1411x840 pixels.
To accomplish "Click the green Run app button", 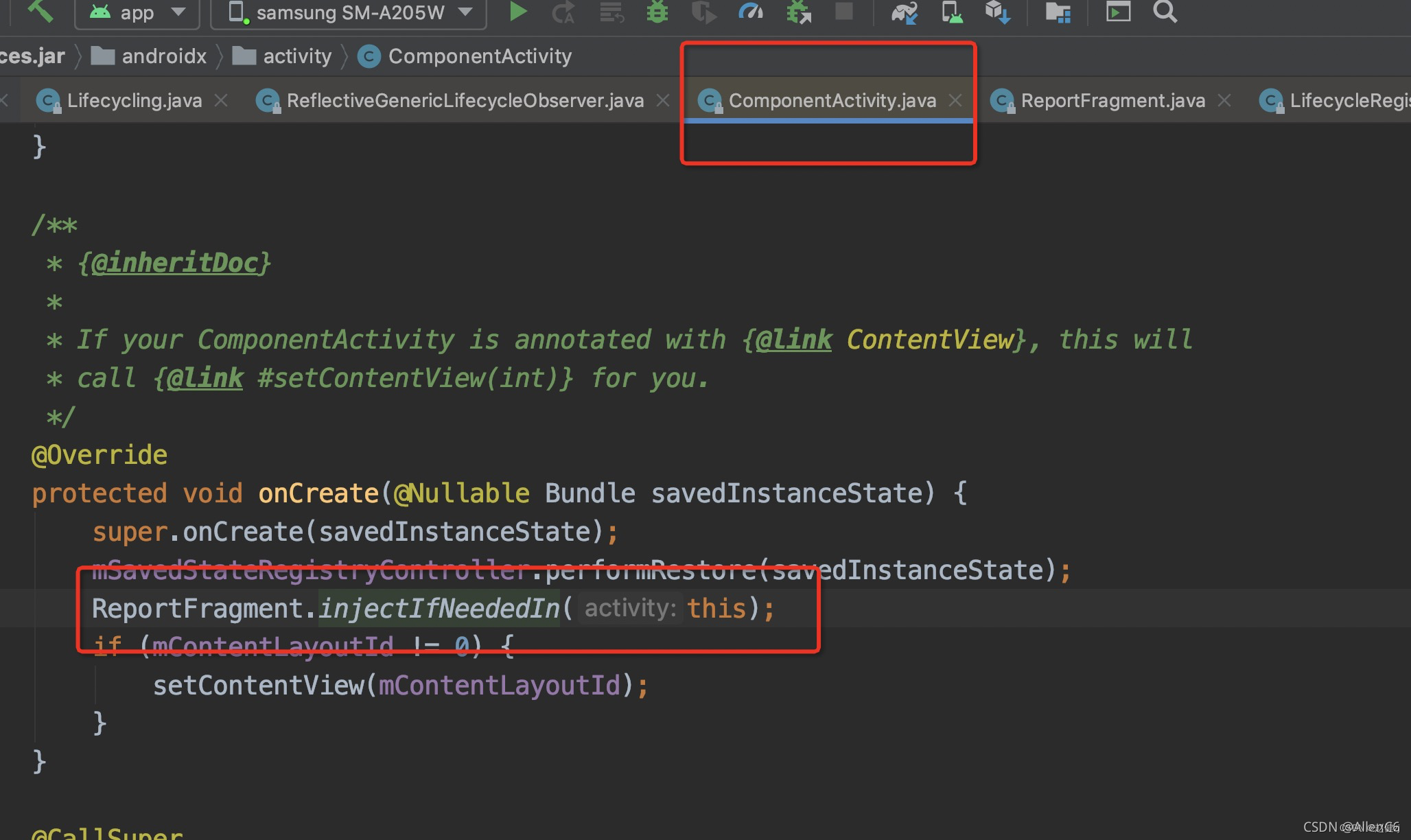I will pos(518,12).
